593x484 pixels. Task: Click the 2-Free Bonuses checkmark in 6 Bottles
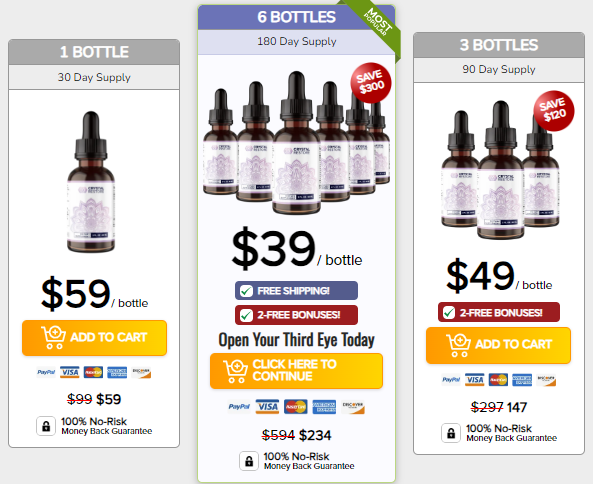pyautogui.click(x=247, y=315)
